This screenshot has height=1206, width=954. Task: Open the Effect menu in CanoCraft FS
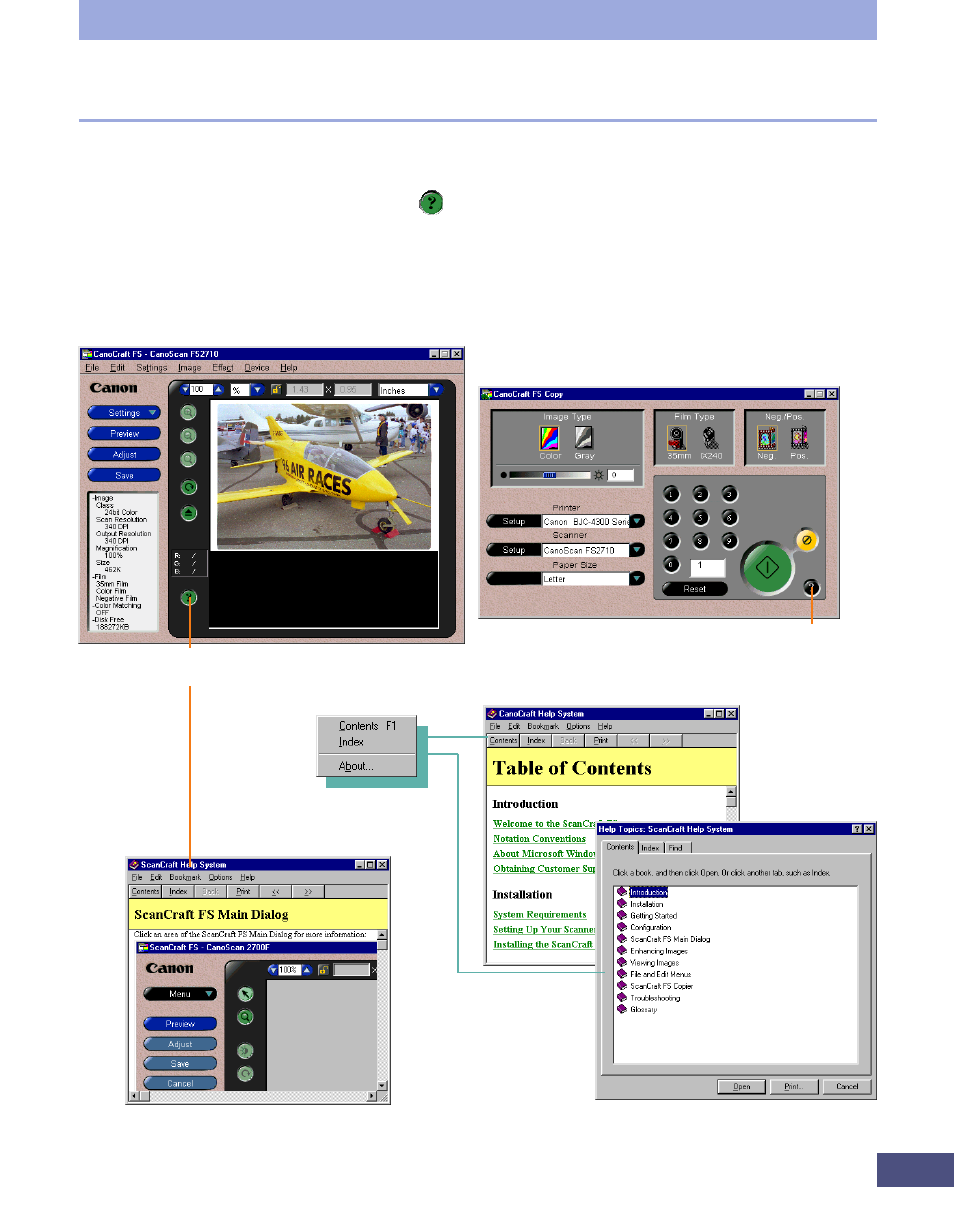click(222, 368)
